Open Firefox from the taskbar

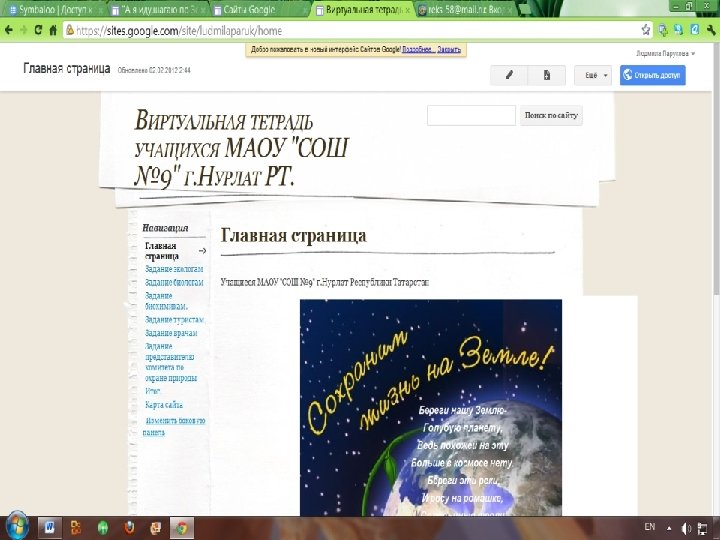pos(129,528)
